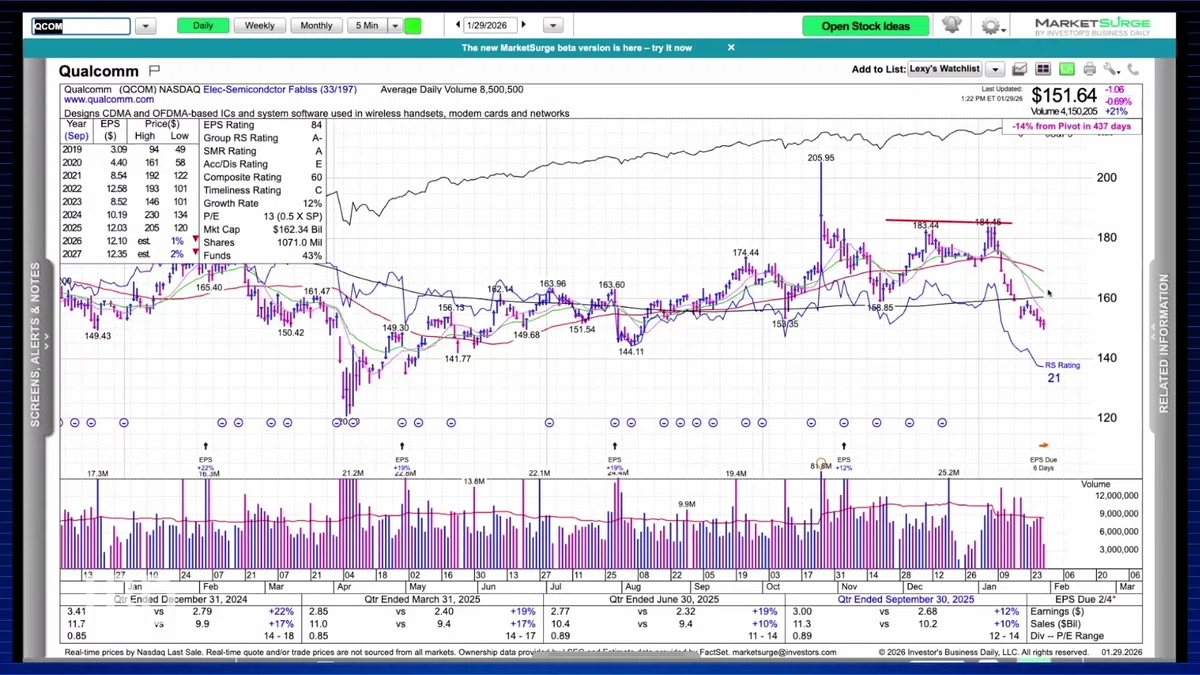Viewport: 1200px width, 675px height.
Task: Close the beta version banner
Action: pyautogui.click(x=731, y=47)
